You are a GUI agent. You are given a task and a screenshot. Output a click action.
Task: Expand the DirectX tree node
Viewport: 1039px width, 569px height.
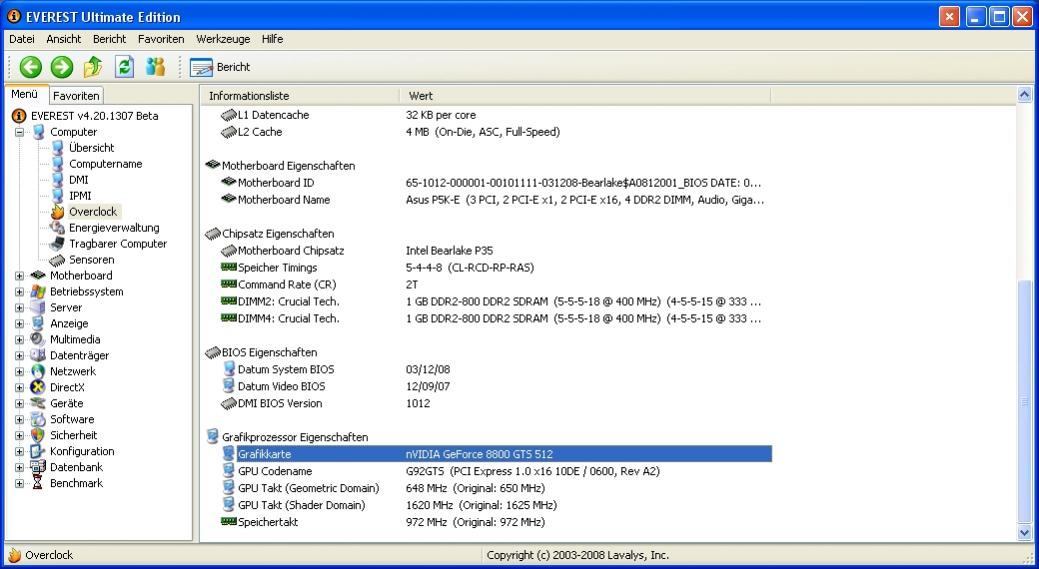coord(19,387)
